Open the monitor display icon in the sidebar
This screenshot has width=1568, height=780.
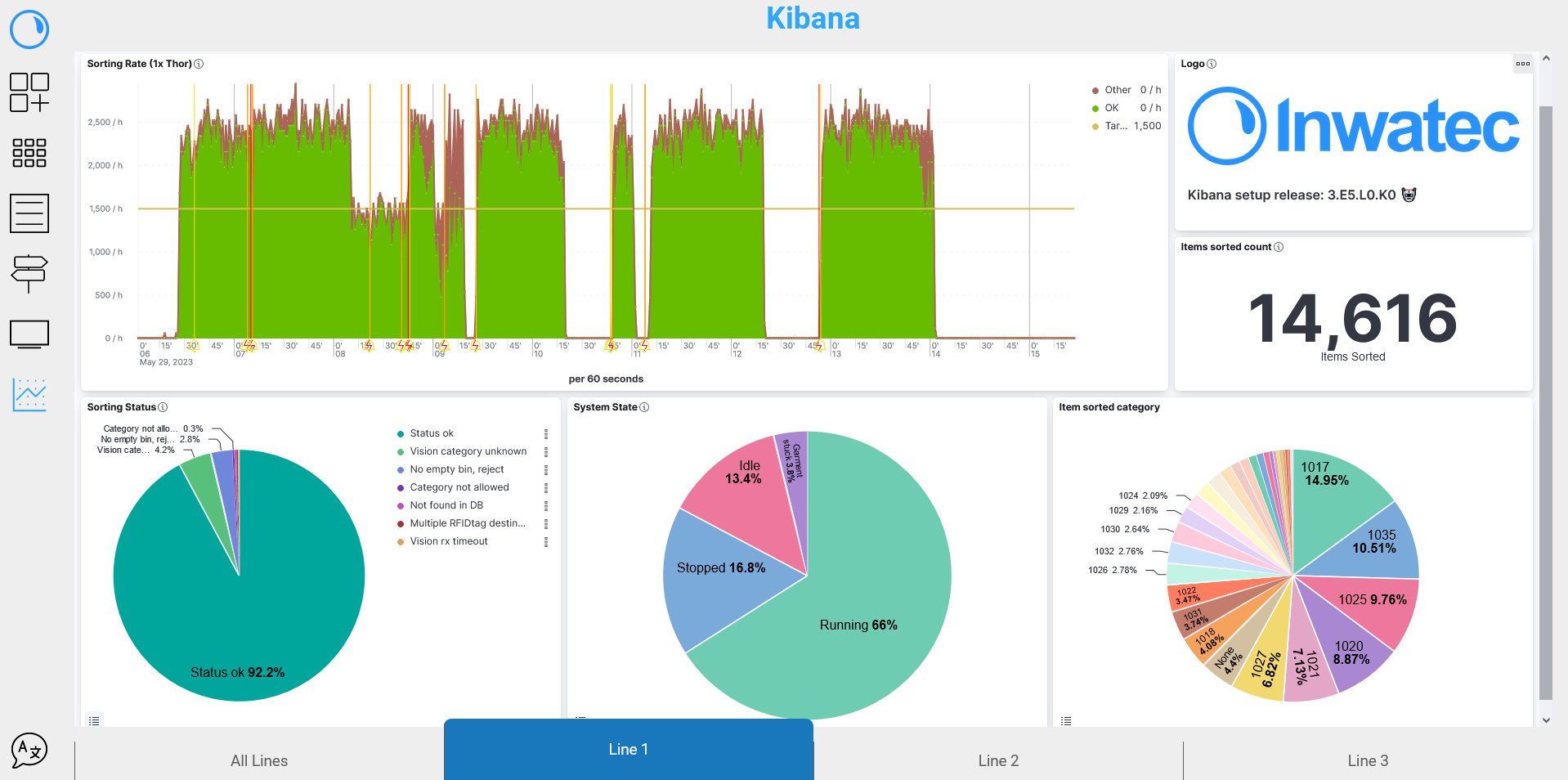29,334
